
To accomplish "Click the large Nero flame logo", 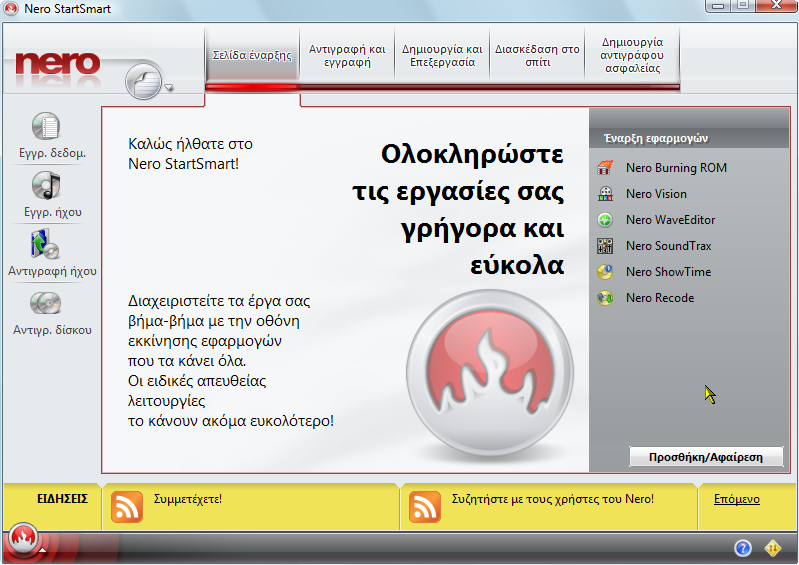I will tap(489, 373).
